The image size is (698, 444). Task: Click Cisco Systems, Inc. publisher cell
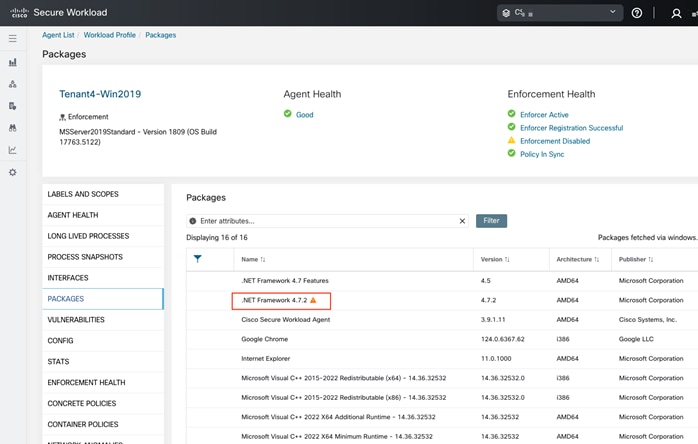[x=647, y=320]
